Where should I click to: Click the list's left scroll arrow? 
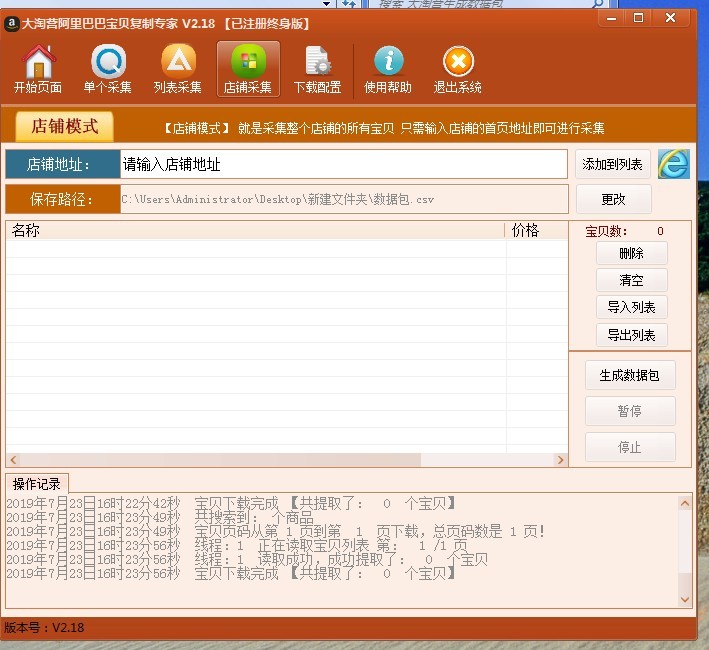(x=13, y=460)
